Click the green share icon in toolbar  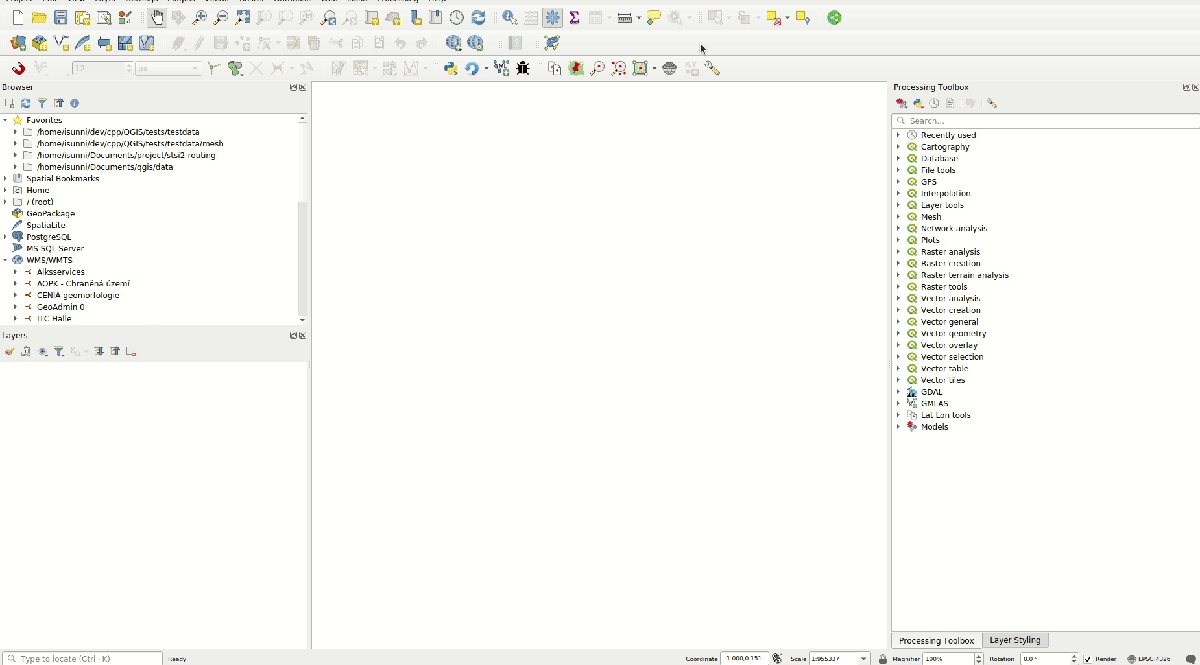pos(834,18)
